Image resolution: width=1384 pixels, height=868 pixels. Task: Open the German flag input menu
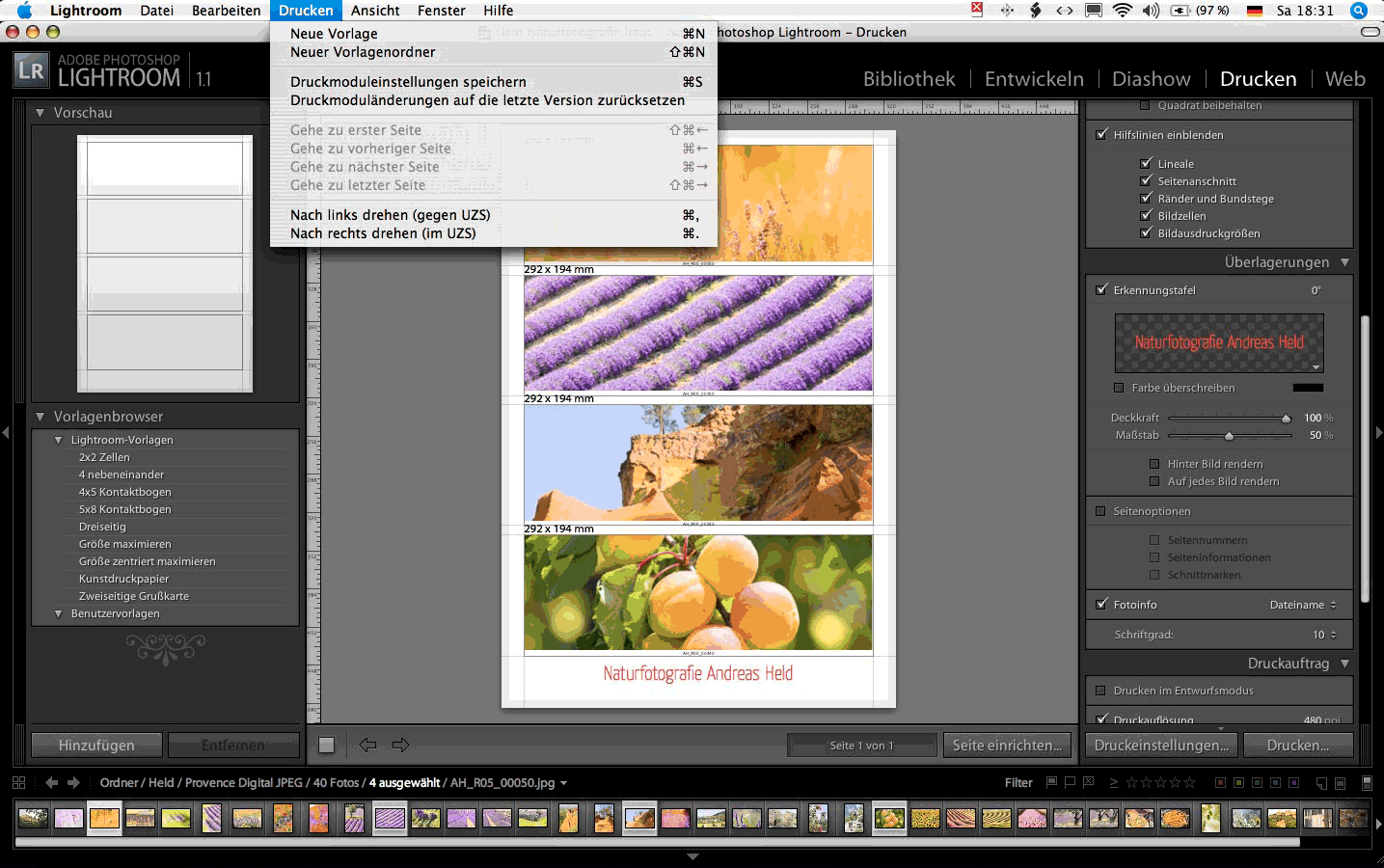click(x=1255, y=11)
